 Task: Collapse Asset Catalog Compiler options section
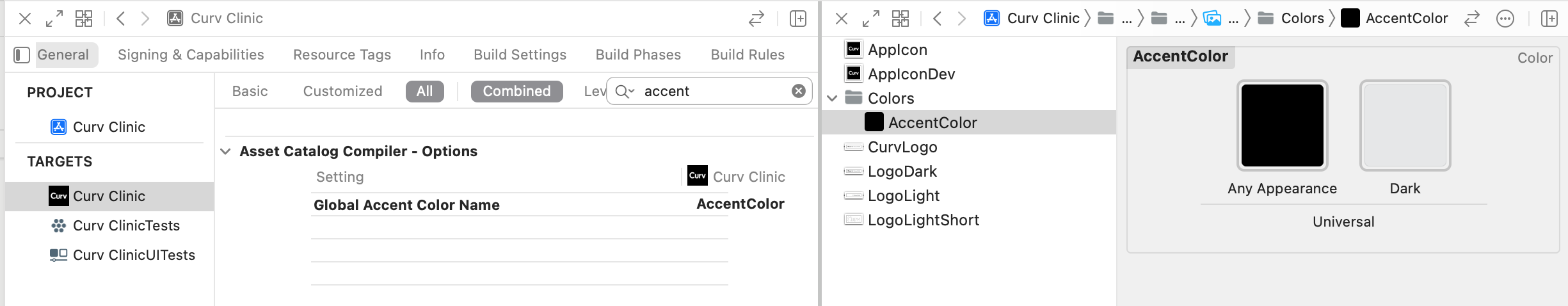pos(225,152)
